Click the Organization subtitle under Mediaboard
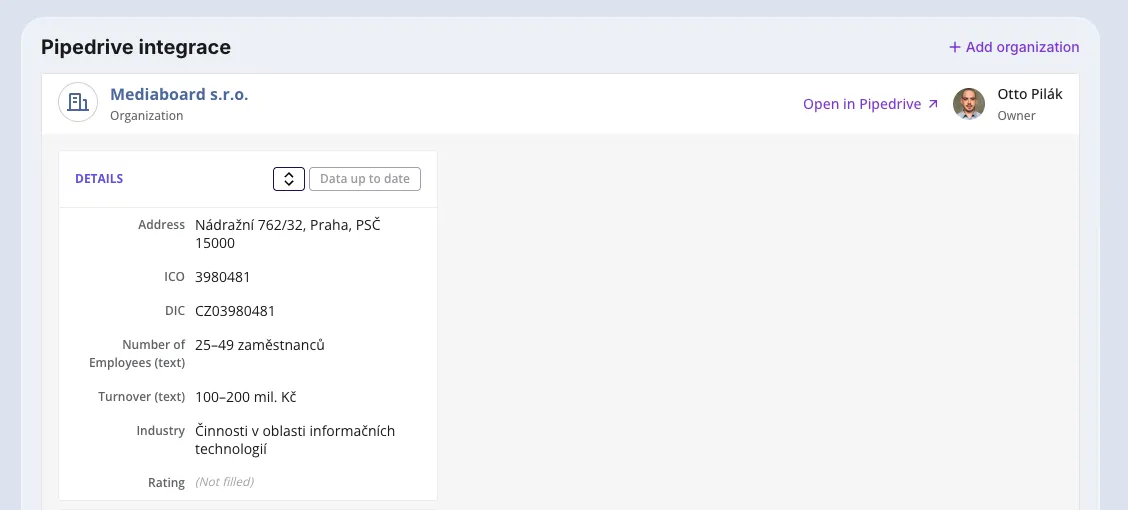The image size is (1128, 510). pos(147,115)
